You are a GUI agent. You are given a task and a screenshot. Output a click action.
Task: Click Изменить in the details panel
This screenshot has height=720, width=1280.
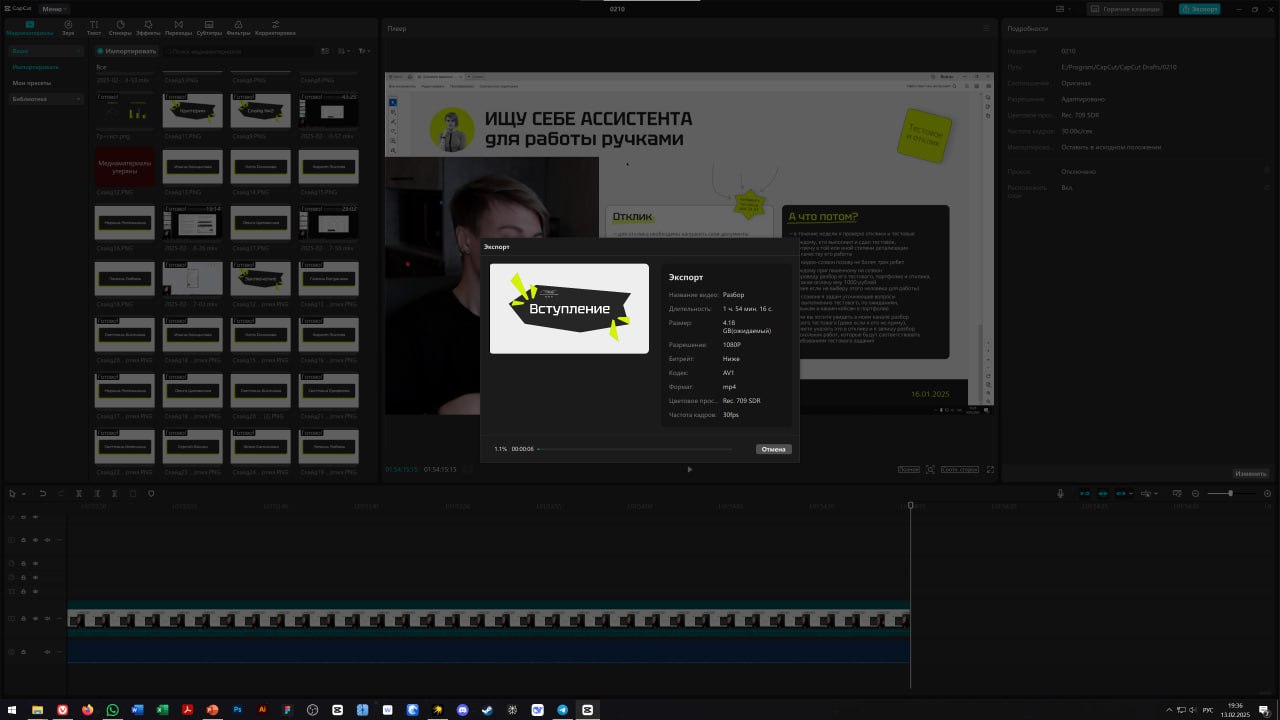(x=1250, y=473)
